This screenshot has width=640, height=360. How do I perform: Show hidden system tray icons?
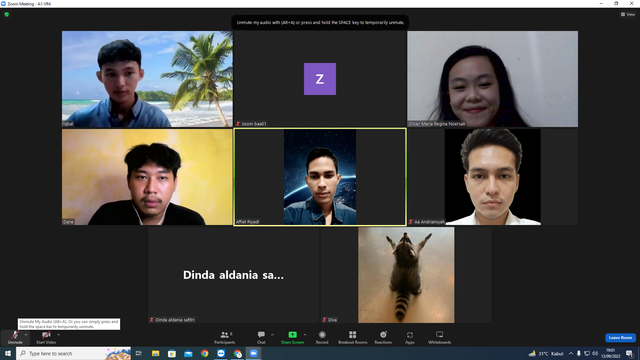(x=571, y=353)
